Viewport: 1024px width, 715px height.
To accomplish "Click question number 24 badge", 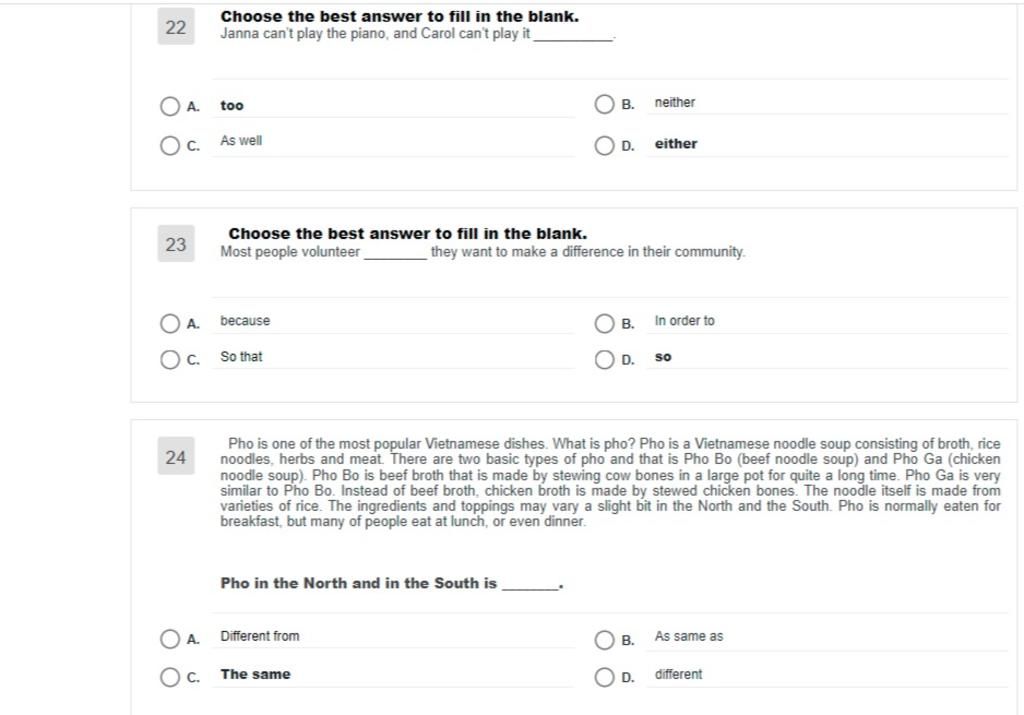I will 176,456.
